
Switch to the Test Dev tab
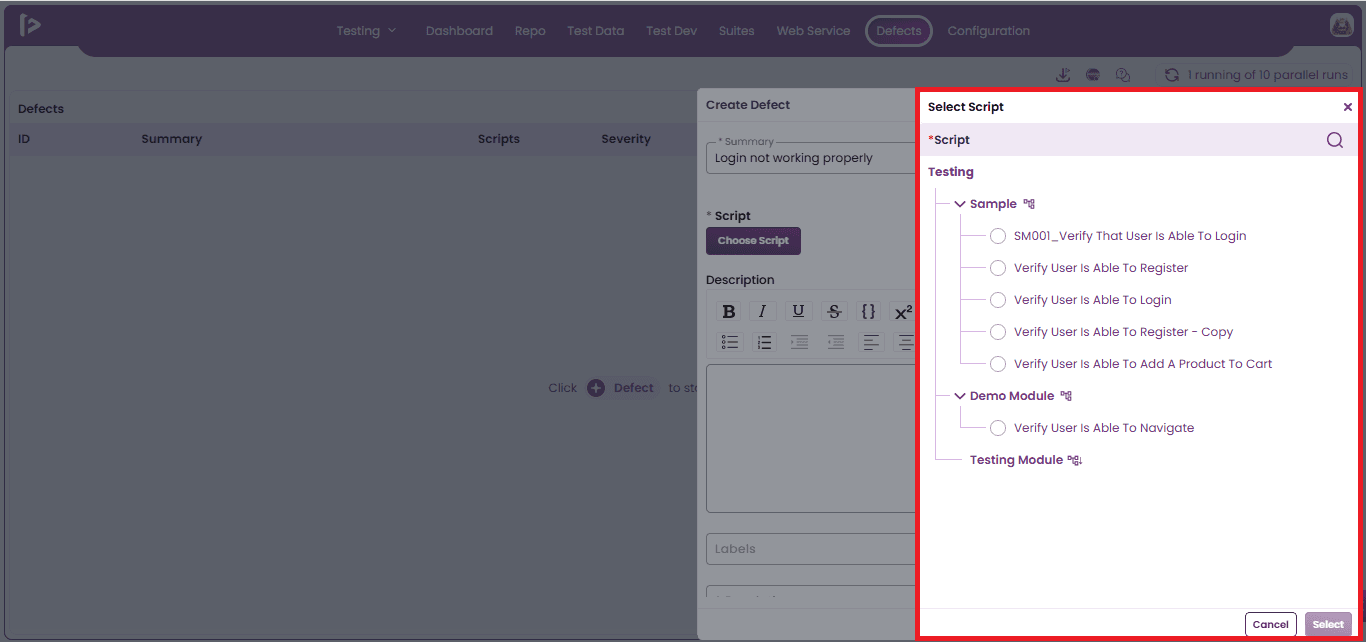click(x=671, y=31)
